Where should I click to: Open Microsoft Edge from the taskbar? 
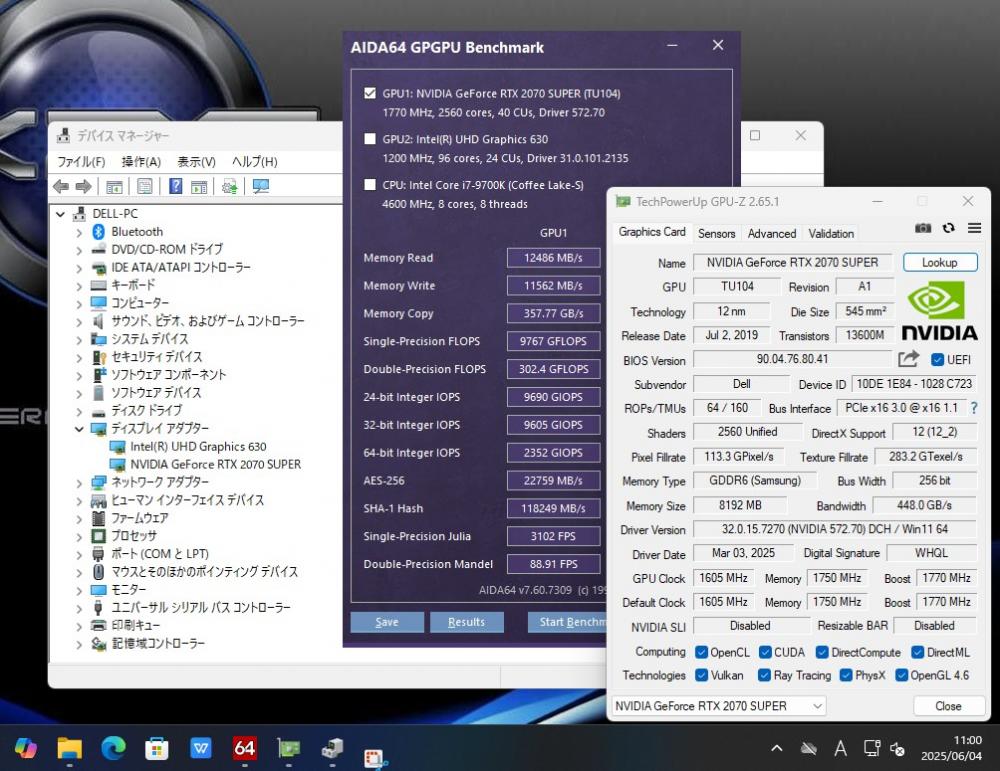pos(114,747)
